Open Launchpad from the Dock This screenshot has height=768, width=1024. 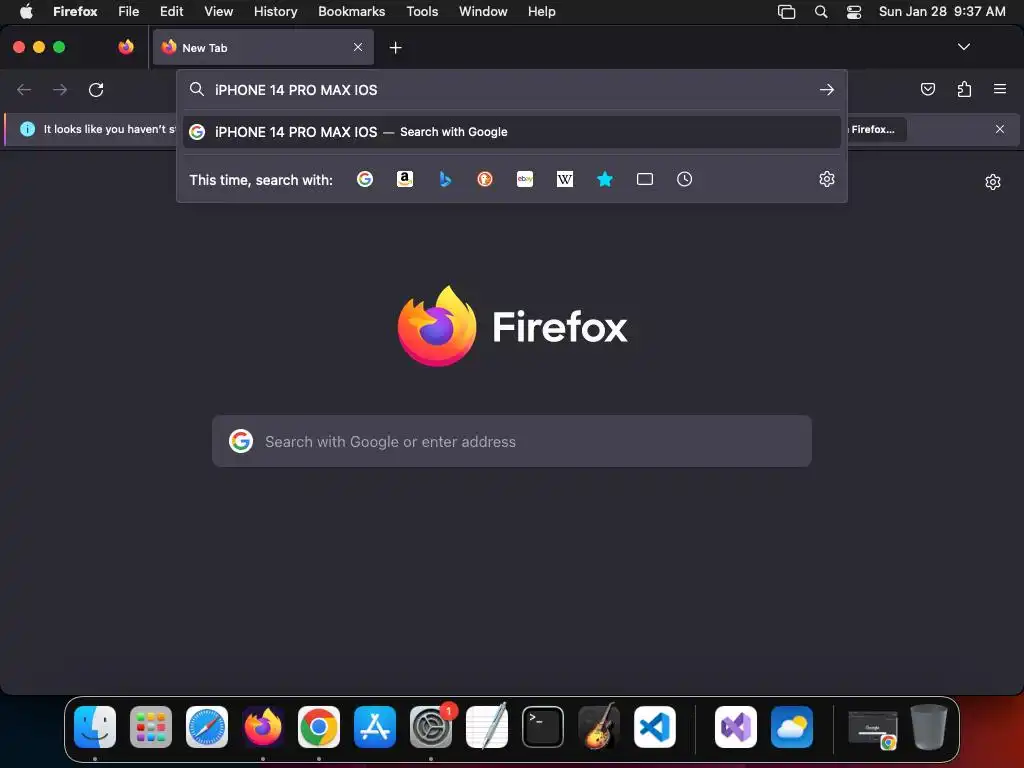(x=151, y=727)
